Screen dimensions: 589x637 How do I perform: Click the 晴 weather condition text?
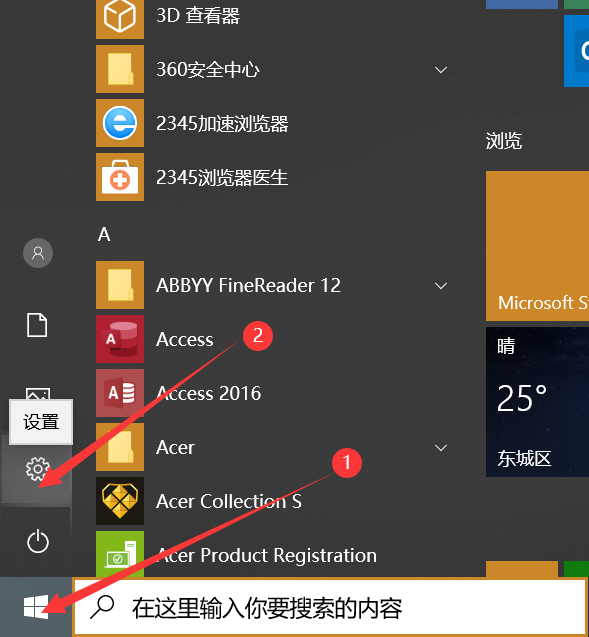[x=506, y=346]
